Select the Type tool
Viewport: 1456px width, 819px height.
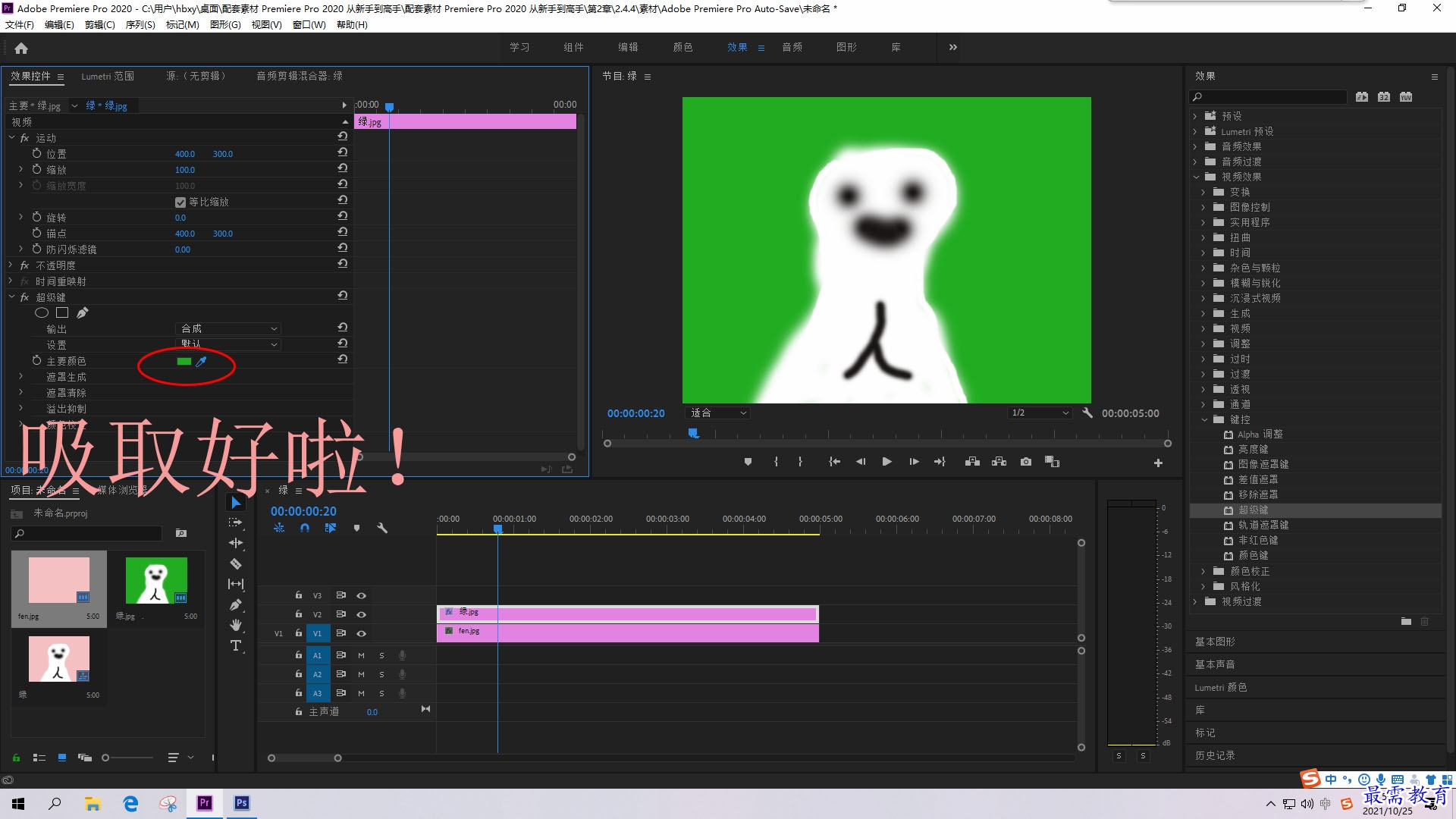coord(236,645)
